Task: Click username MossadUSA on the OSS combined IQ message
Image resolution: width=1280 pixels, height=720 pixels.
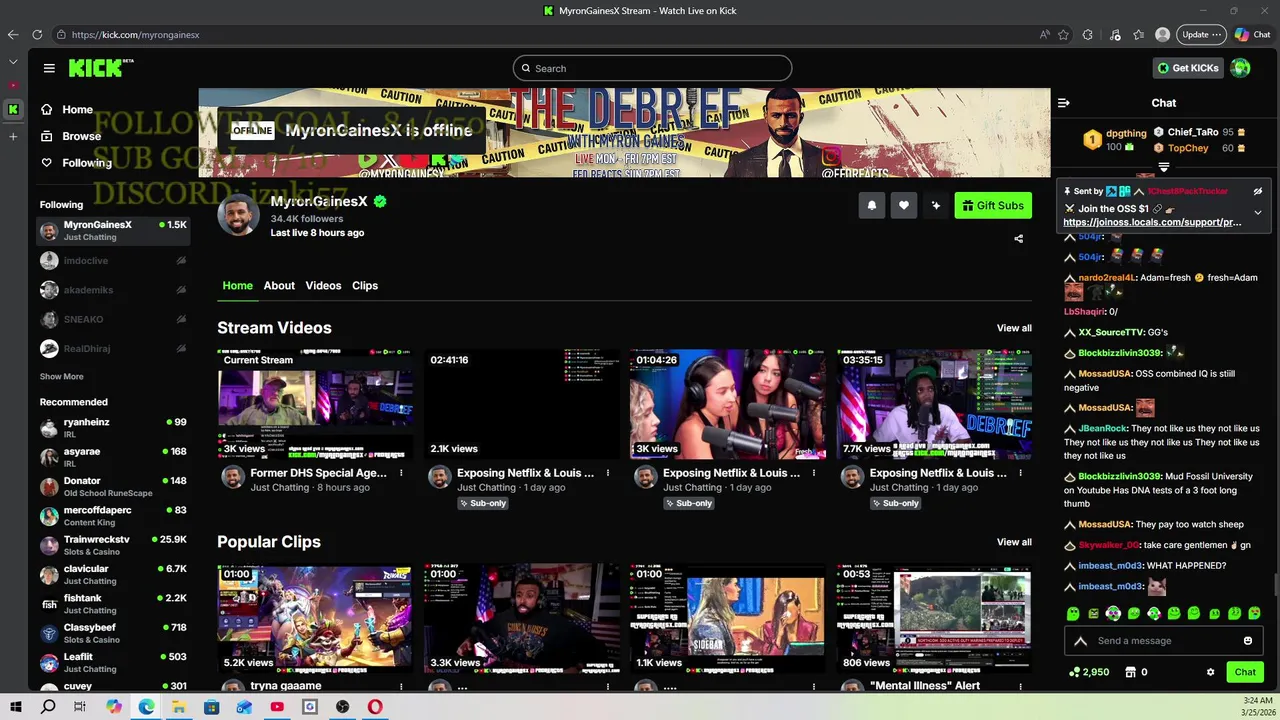Action: [1105, 374]
